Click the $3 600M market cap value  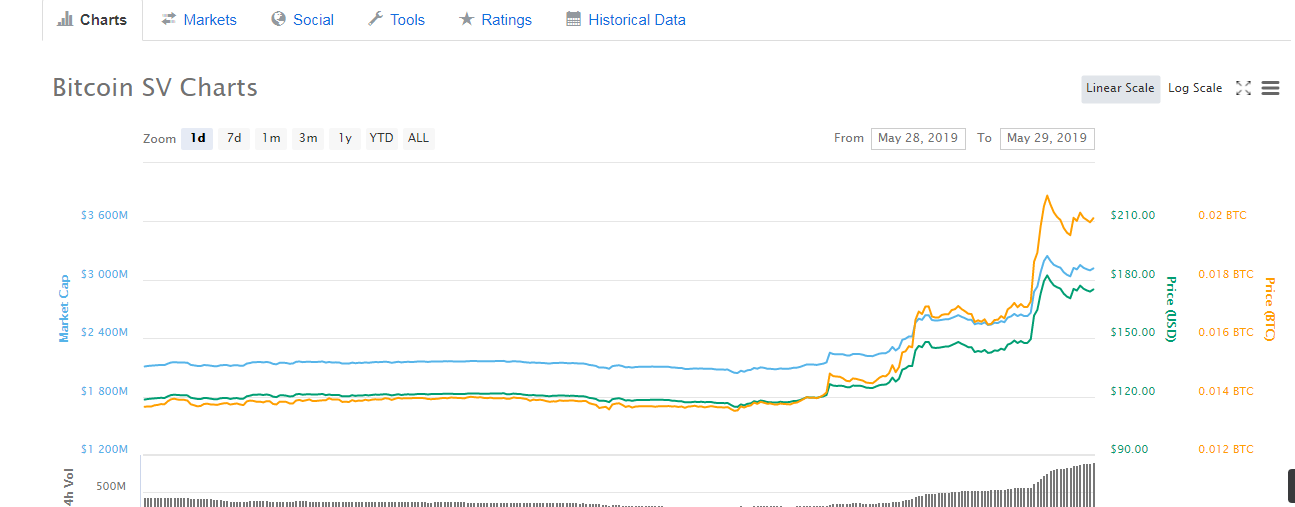click(x=104, y=215)
